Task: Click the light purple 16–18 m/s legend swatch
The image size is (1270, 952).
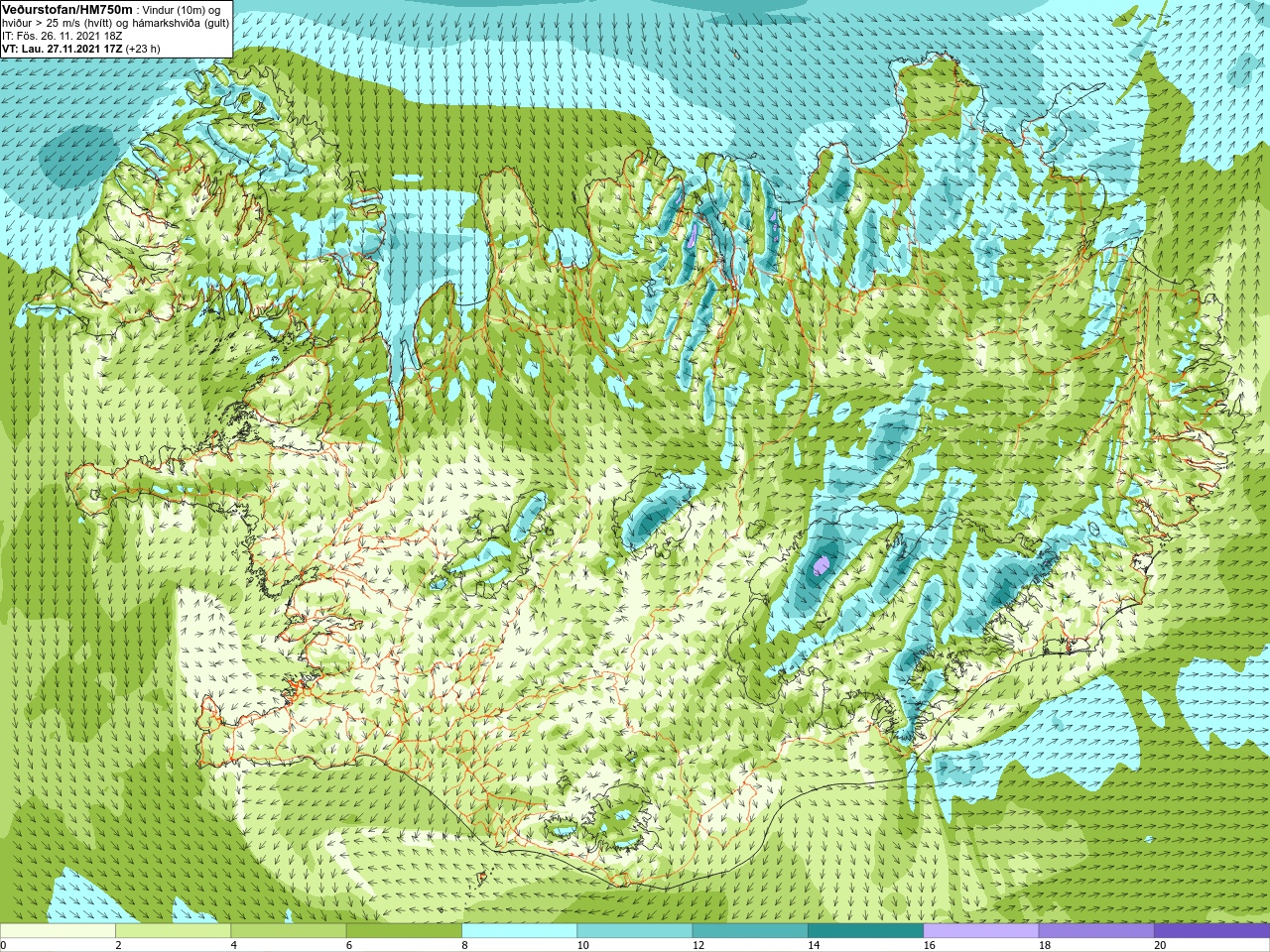Action: [x=980, y=931]
